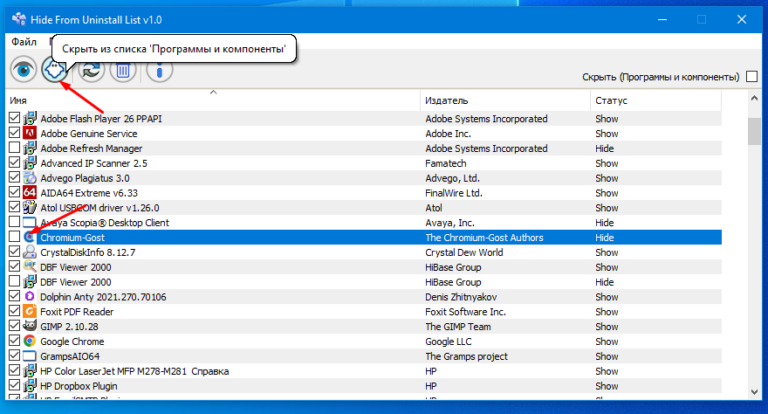
Task: Uncheck the Adobe Flash Player 26 PPAPI checkbox
Action: coord(14,118)
